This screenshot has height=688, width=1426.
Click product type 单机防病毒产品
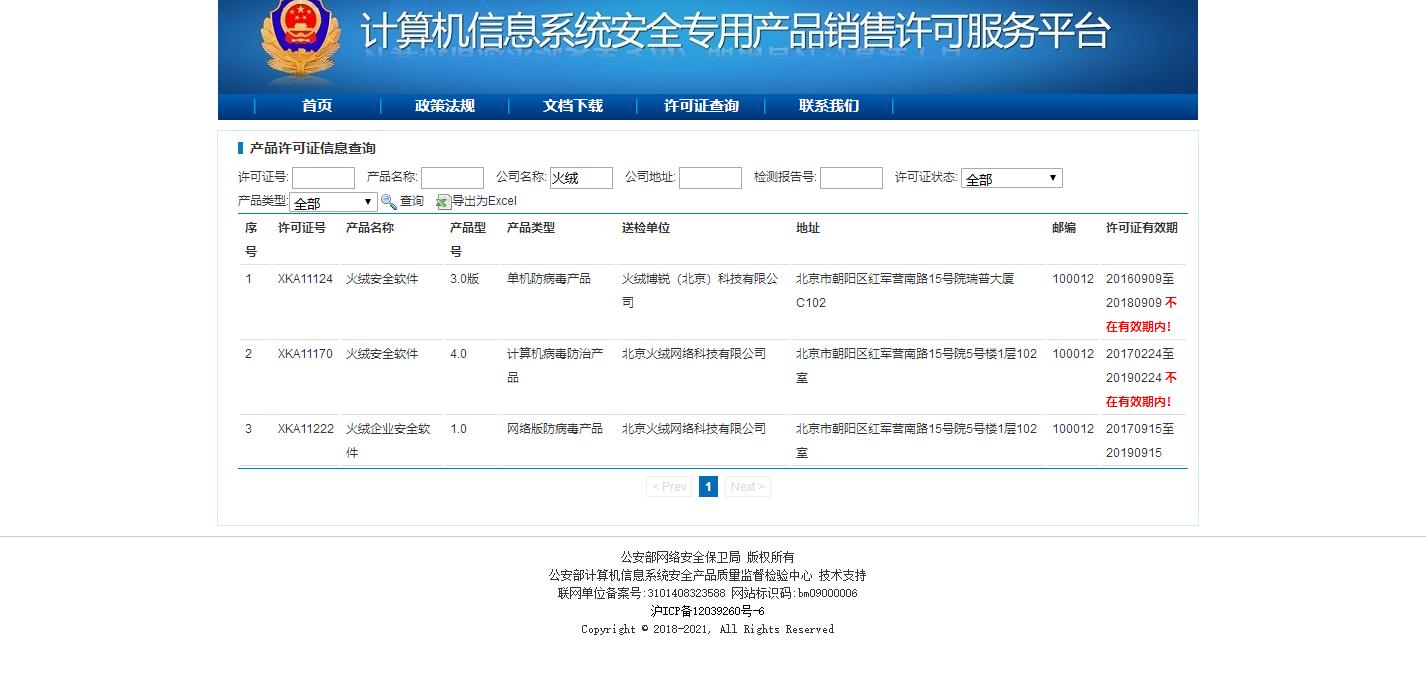point(549,279)
